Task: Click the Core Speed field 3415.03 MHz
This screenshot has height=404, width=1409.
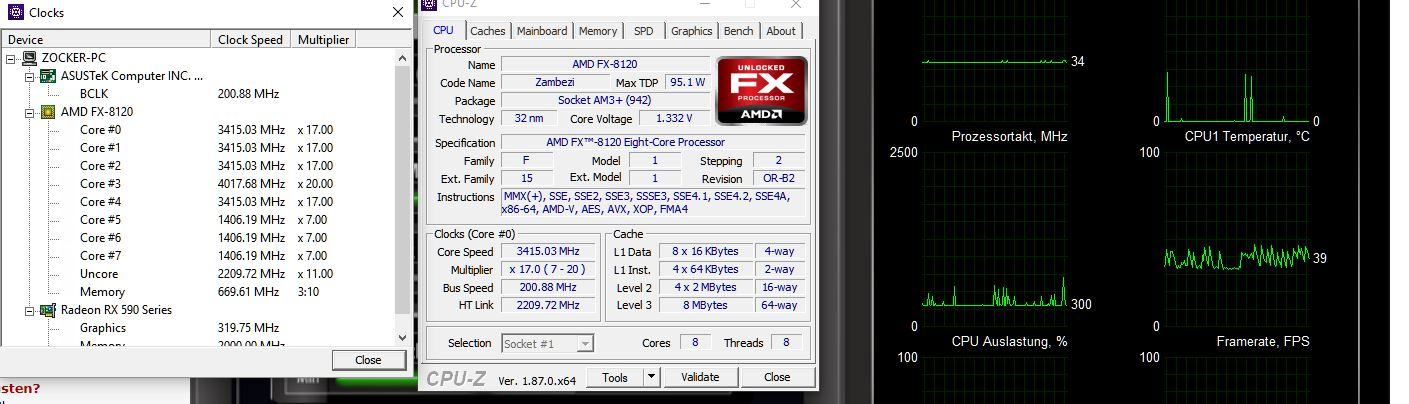Action: (x=548, y=252)
